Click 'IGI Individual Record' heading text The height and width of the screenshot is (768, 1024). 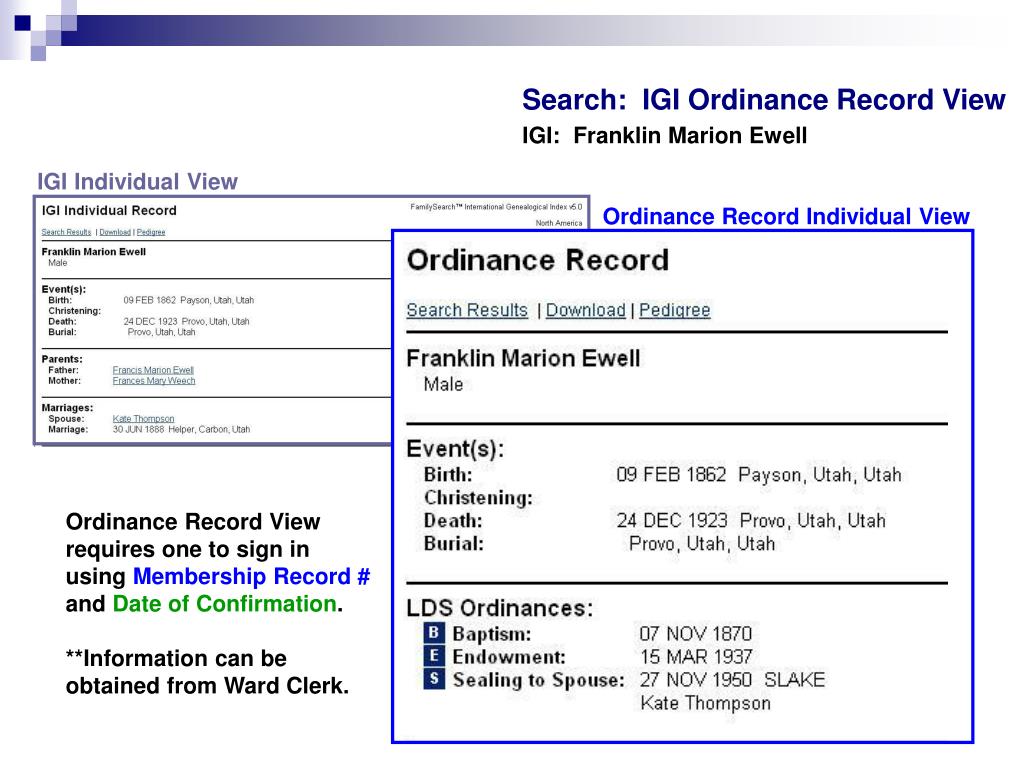click(109, 210)
